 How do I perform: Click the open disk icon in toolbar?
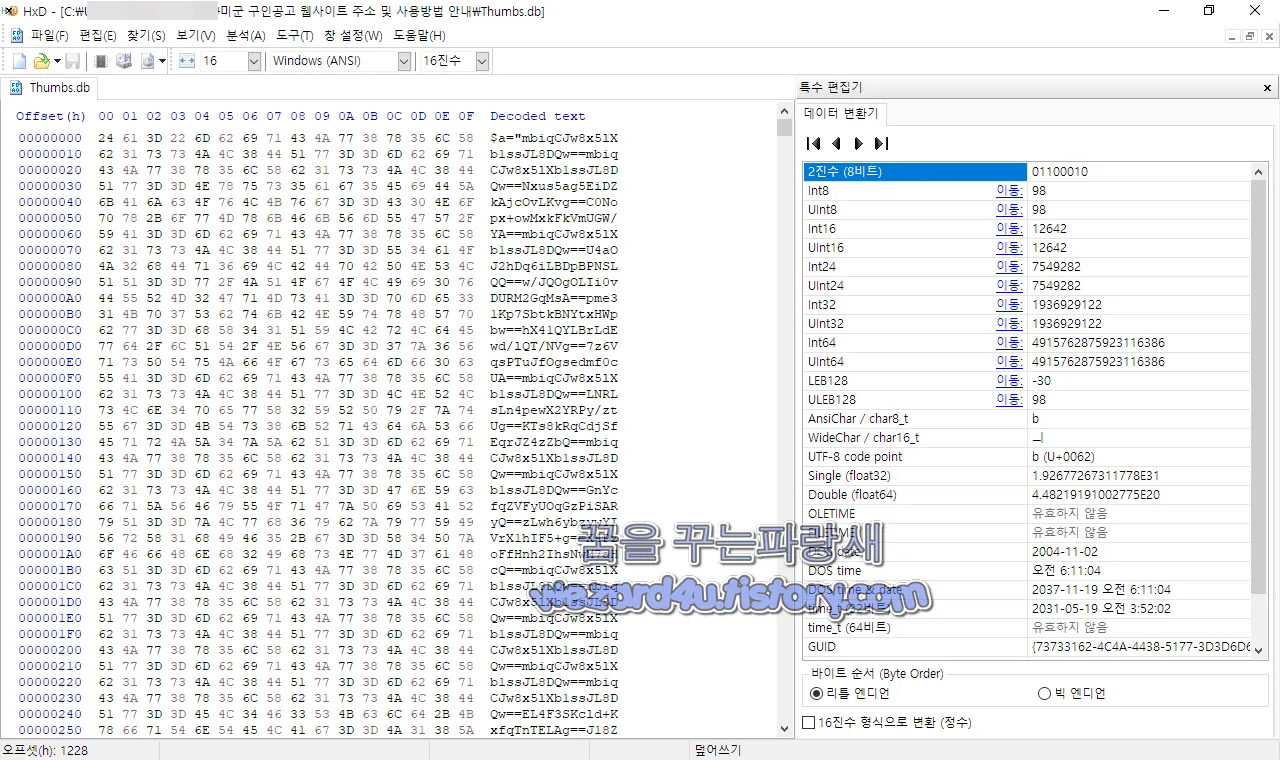point(124,61)
